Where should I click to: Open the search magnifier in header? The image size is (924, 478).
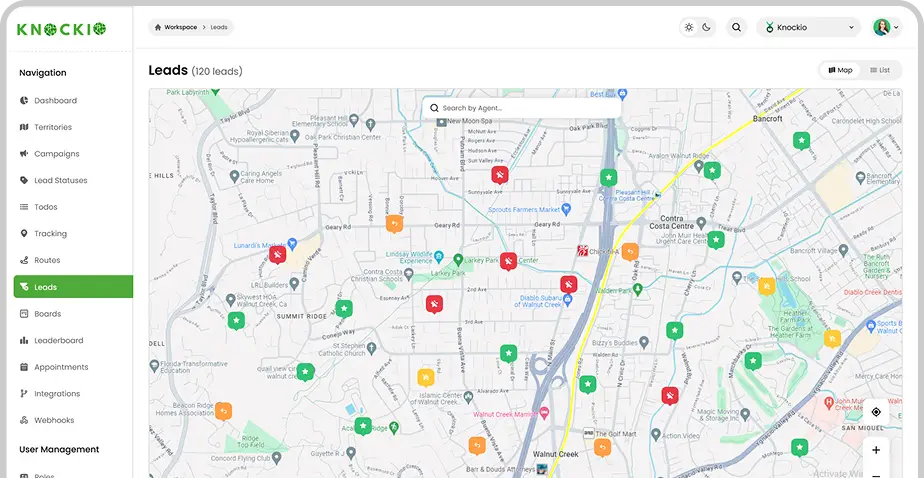tap(737, 27)
